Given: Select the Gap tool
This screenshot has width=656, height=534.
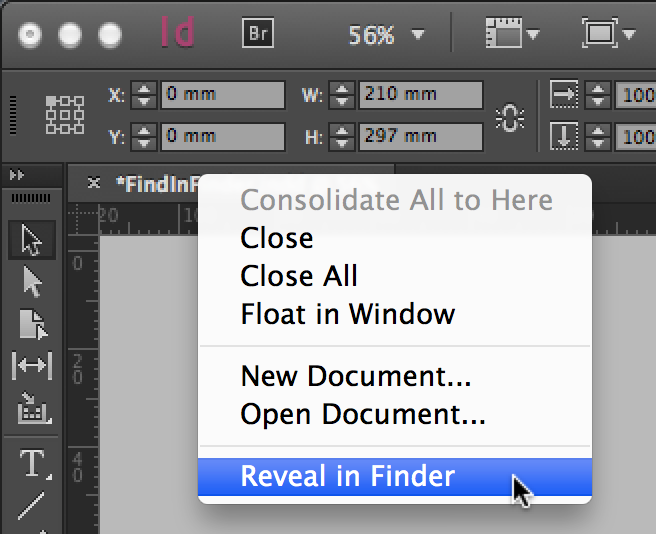Looking at the screenshot, I should [32, 365].
